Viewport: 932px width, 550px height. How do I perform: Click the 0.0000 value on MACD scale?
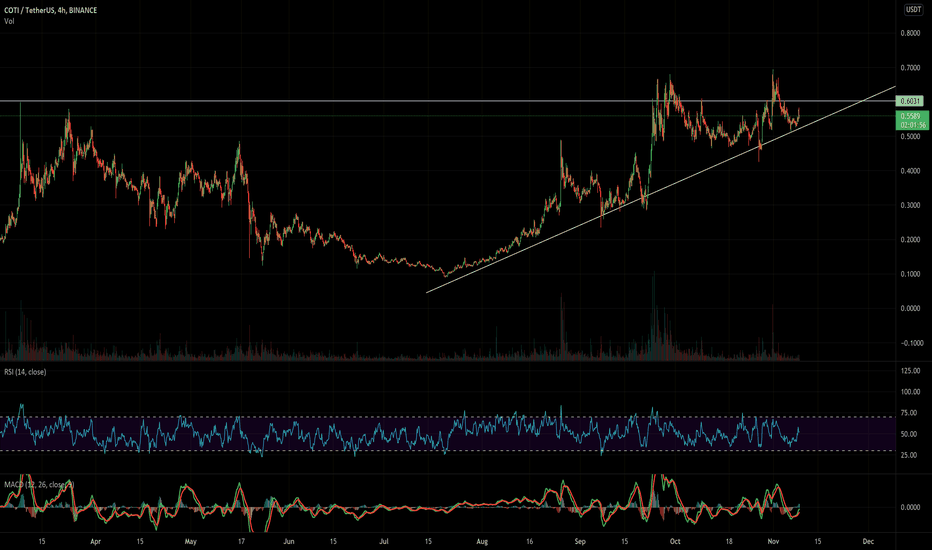[910, 507]
